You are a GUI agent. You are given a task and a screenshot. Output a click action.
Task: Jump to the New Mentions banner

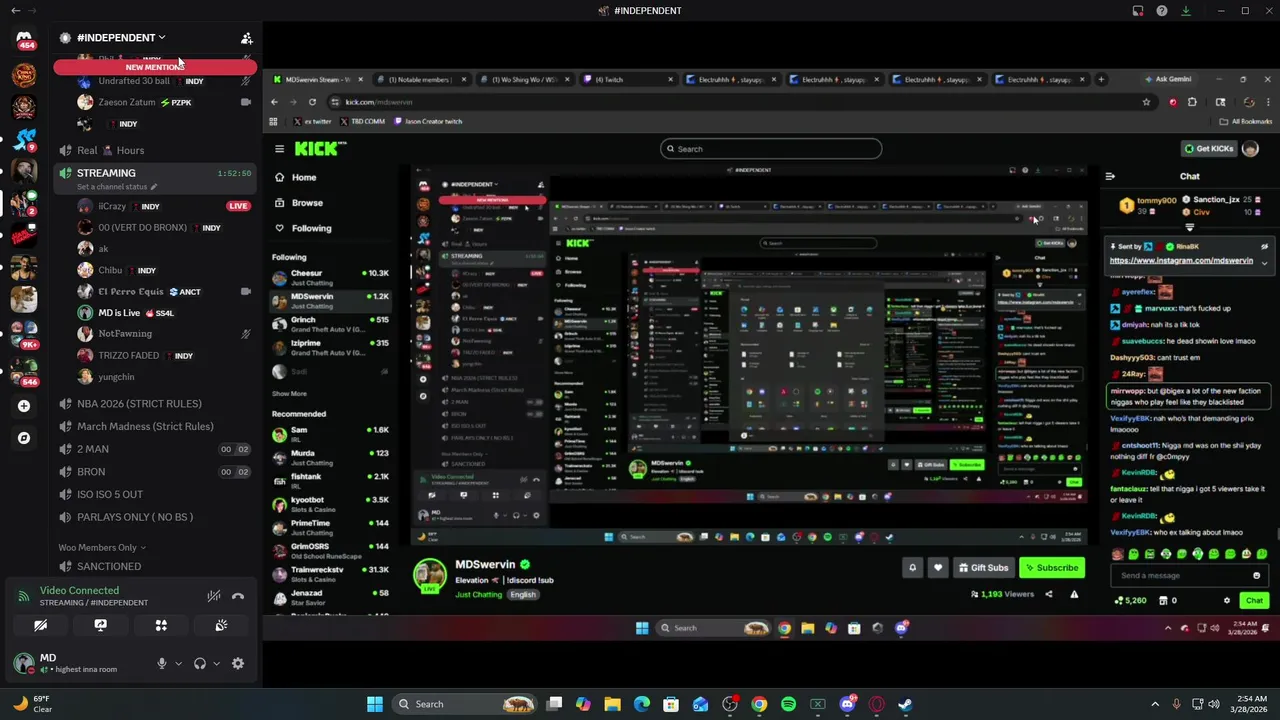pyautogui.click(x=155, y=67)
